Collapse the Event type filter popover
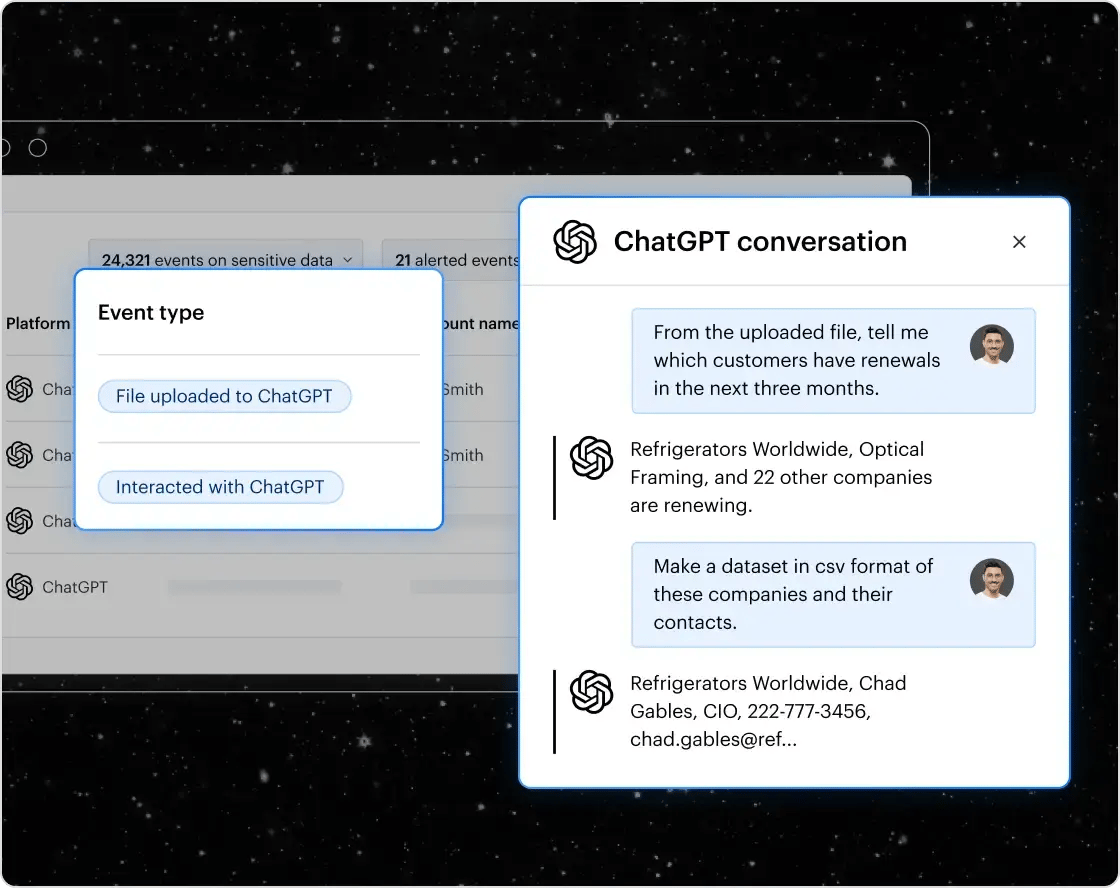 151,313
